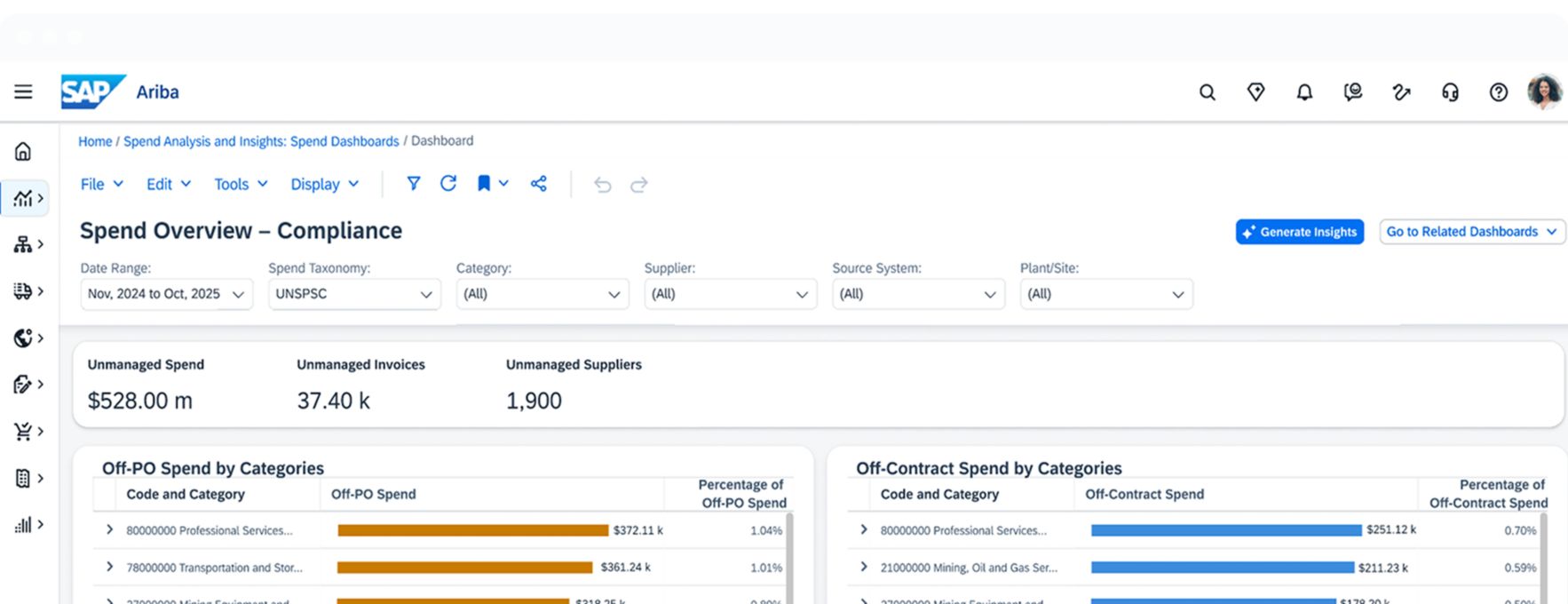Open the Supplier filter dropdown
The height and width of the screenshot is (604, 1568).
[x=731, y=294]
